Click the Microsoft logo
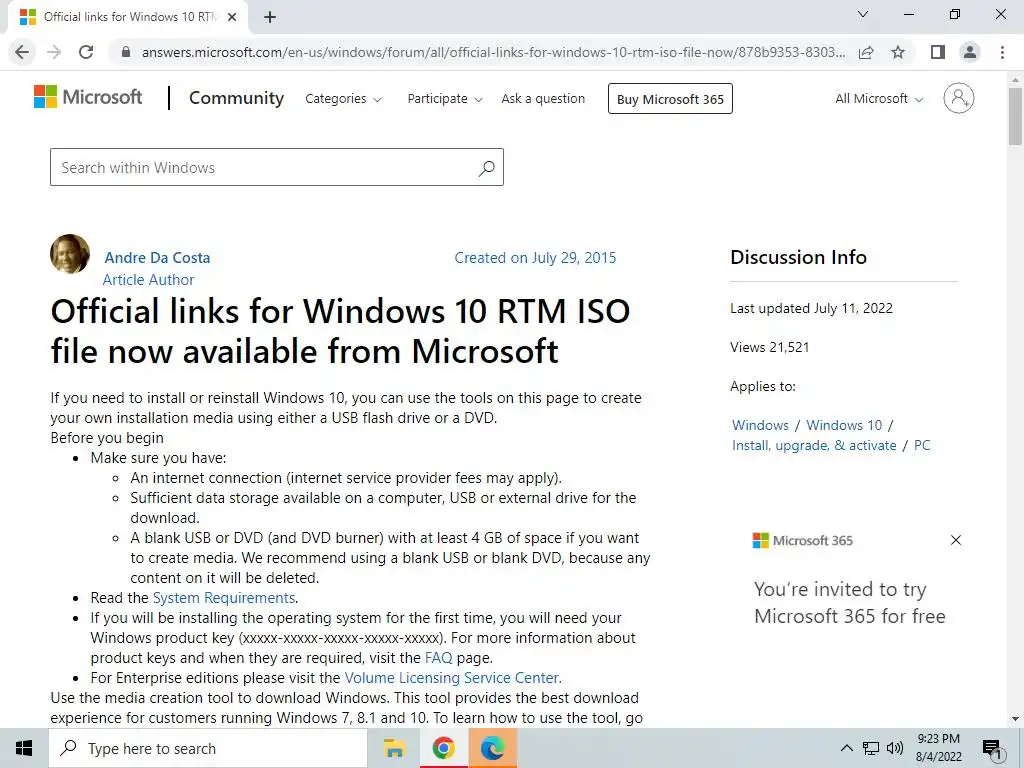This screenshot has height=768, width=1024. point(88,97)
